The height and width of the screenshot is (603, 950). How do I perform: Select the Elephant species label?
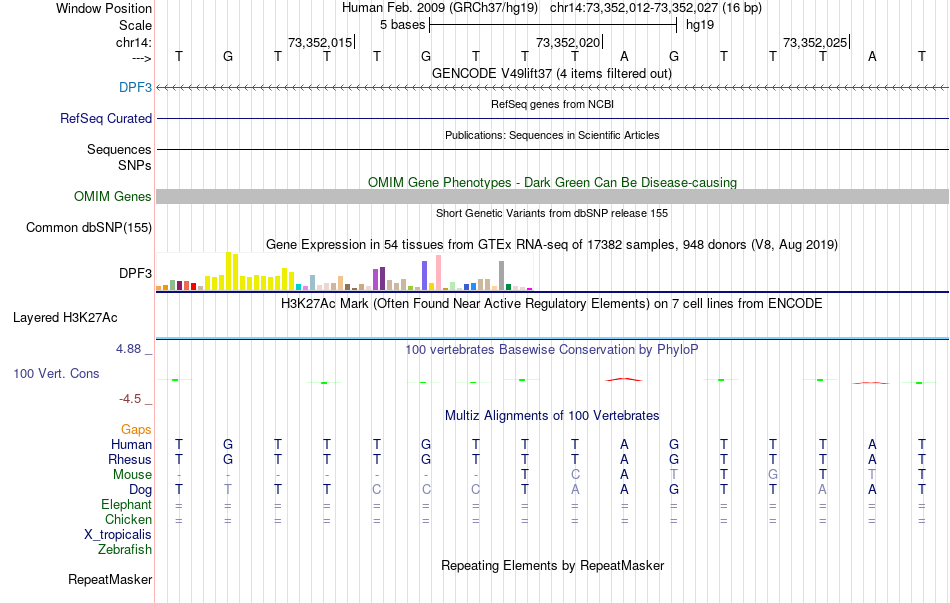tap(126, 504)
